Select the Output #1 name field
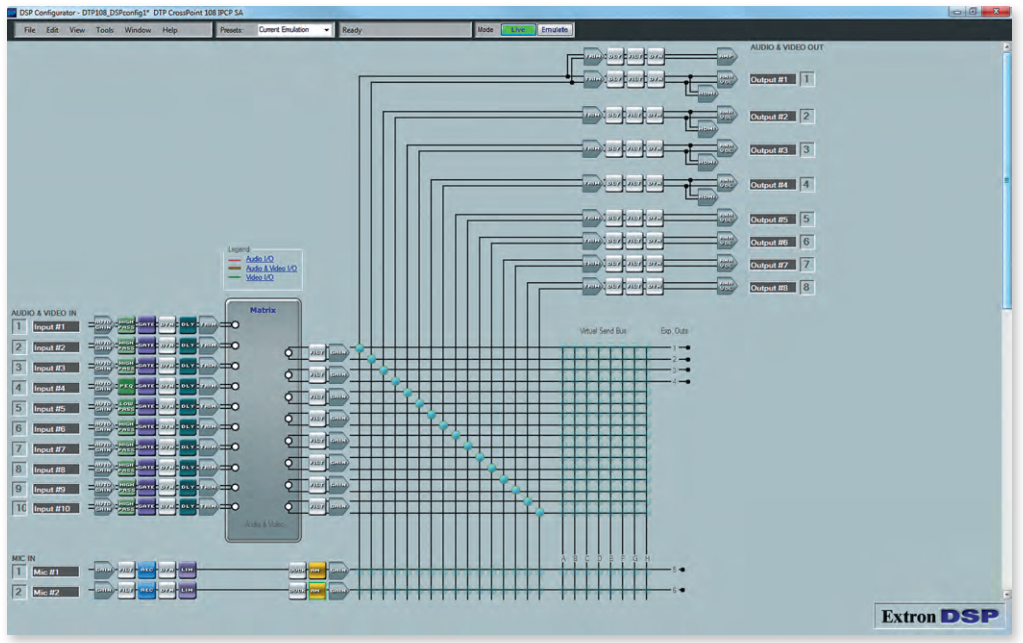This screenshot has width=1023, height=643. coord(770,79)
